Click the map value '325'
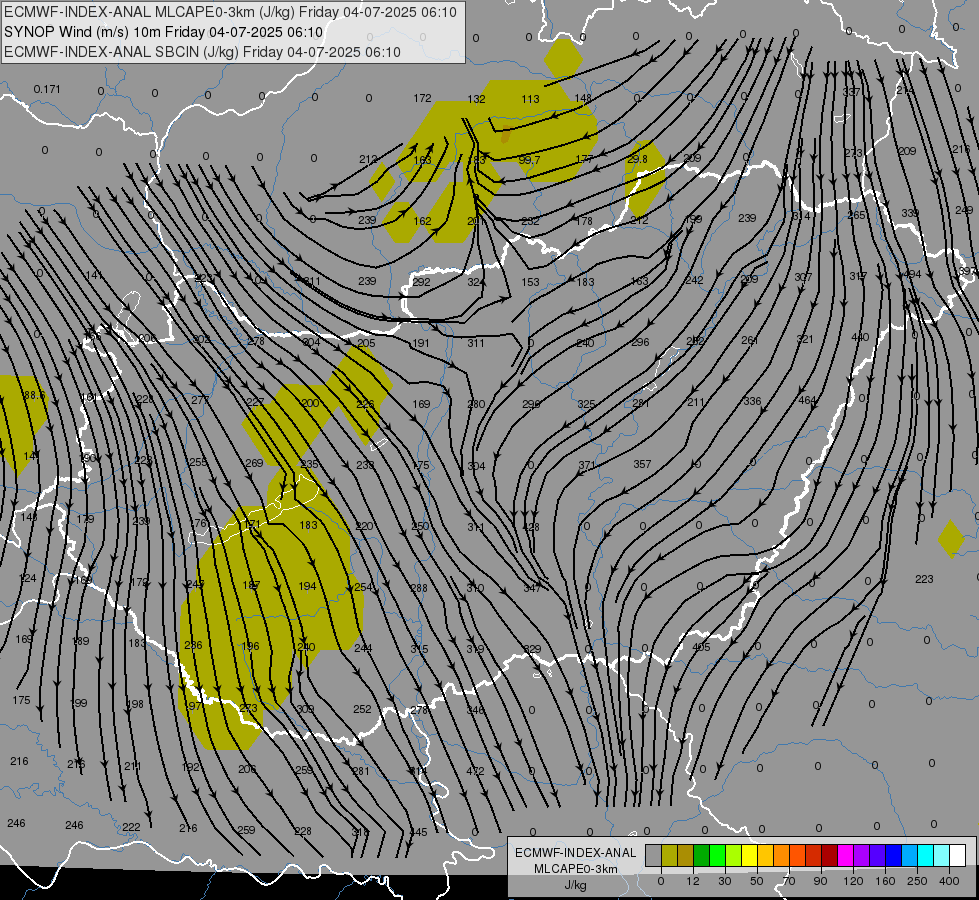979x900 pixels. (x=586, y=404)
